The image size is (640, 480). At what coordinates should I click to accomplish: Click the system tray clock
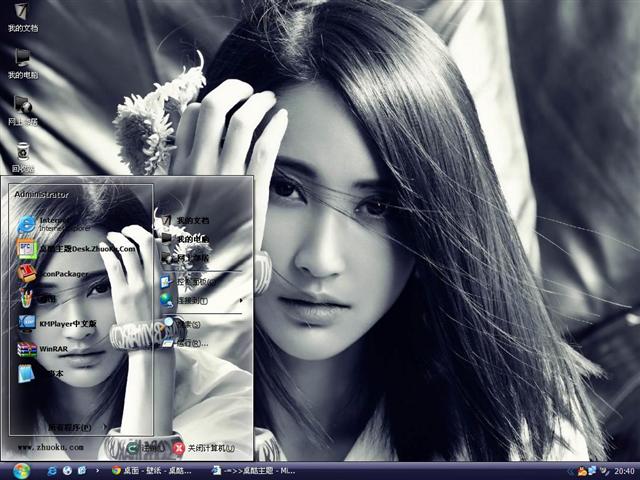tap(623, 469)
